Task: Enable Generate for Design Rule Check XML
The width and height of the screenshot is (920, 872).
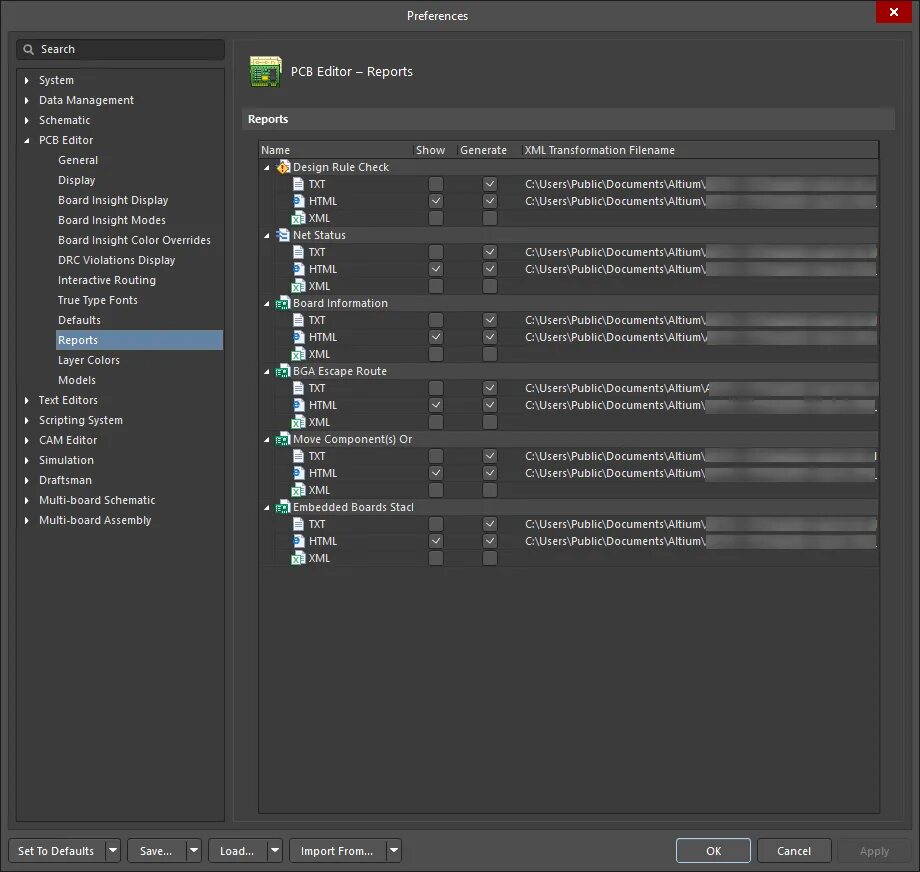Action: pyautogui.click(x=490, y=218)
